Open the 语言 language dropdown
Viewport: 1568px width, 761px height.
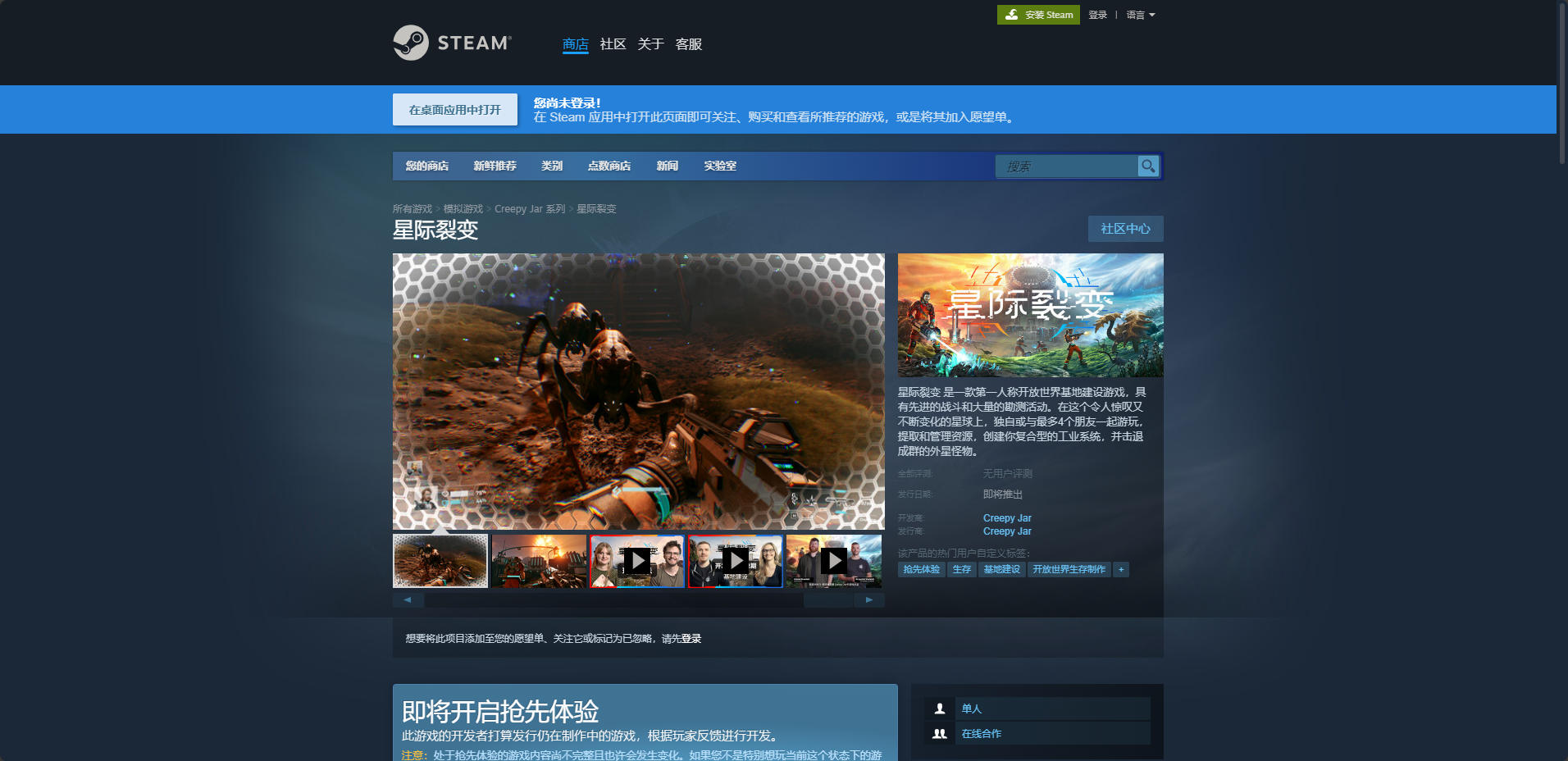[1141, 15]
